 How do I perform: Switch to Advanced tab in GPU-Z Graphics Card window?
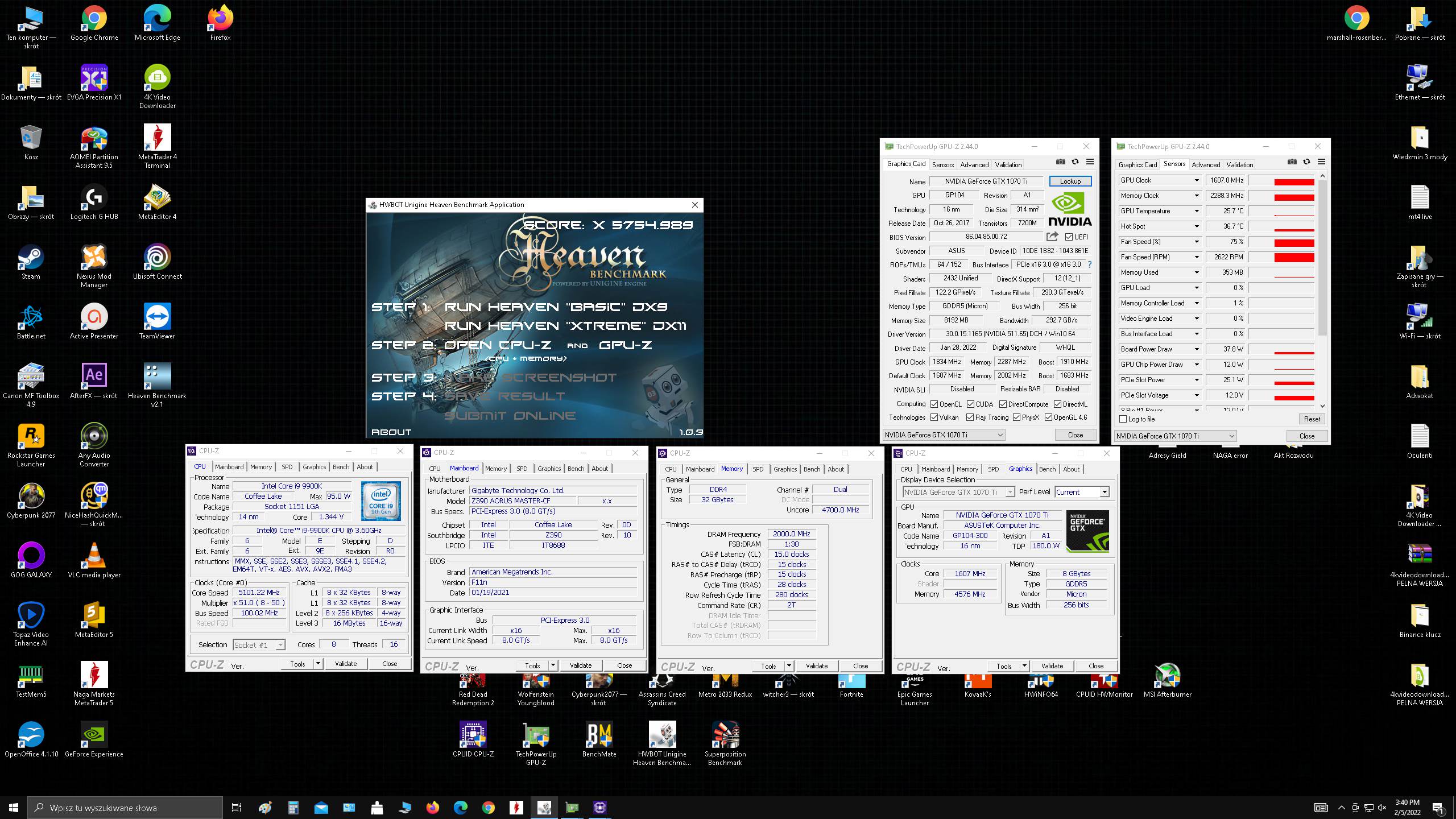(974, 164)
